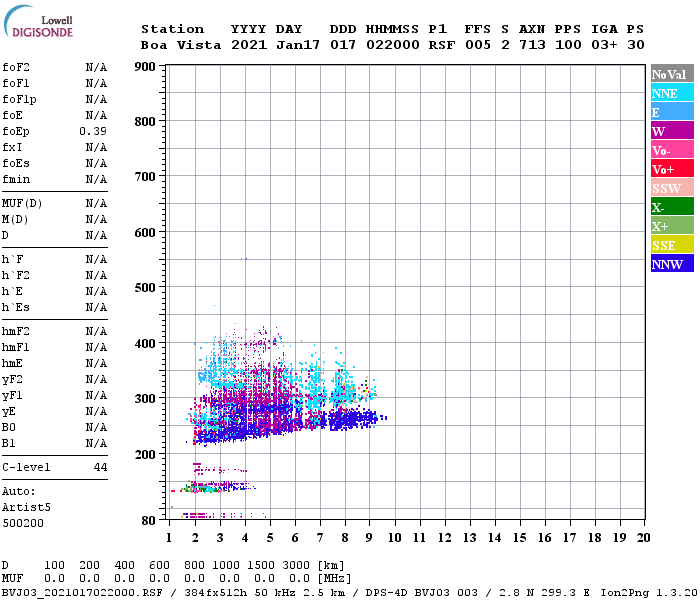Click the Ion2Png 1.3.20 version text

point(649,592)
